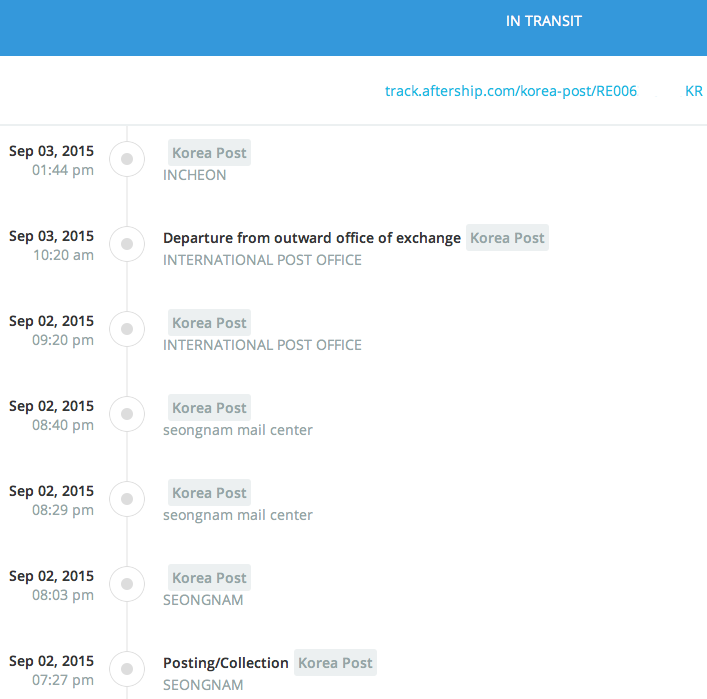707x699 pixels.
Task: Click Korea Post tag for 08:03 pm entry
Action: [x=209, y=578]
